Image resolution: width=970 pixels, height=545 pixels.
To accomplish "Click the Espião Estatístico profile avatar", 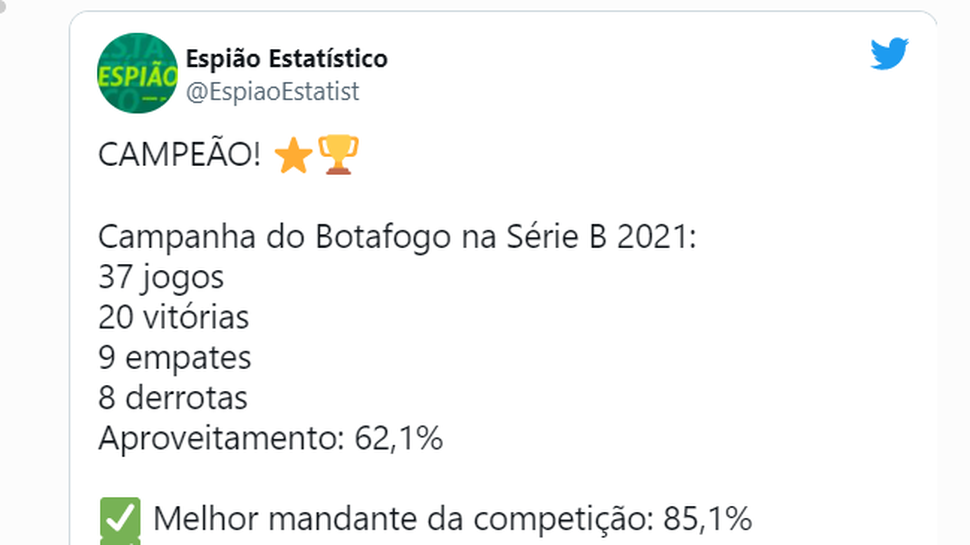I will click(137, 73).
